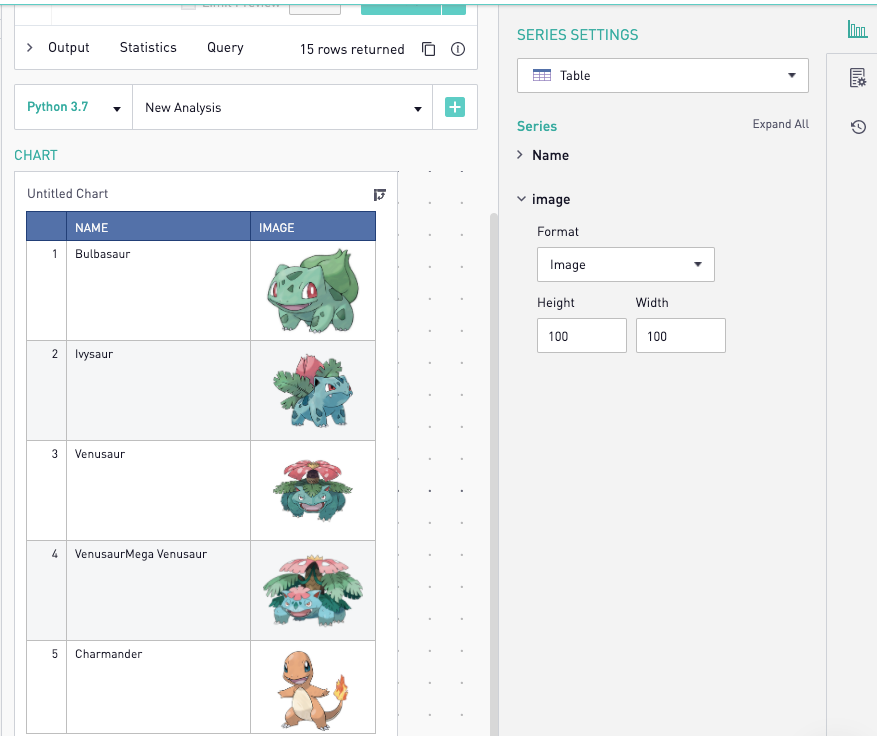The height and width of the screenshot is (736, 877).
Task: Click the Width input field
Action: click(x=681, y=336)
